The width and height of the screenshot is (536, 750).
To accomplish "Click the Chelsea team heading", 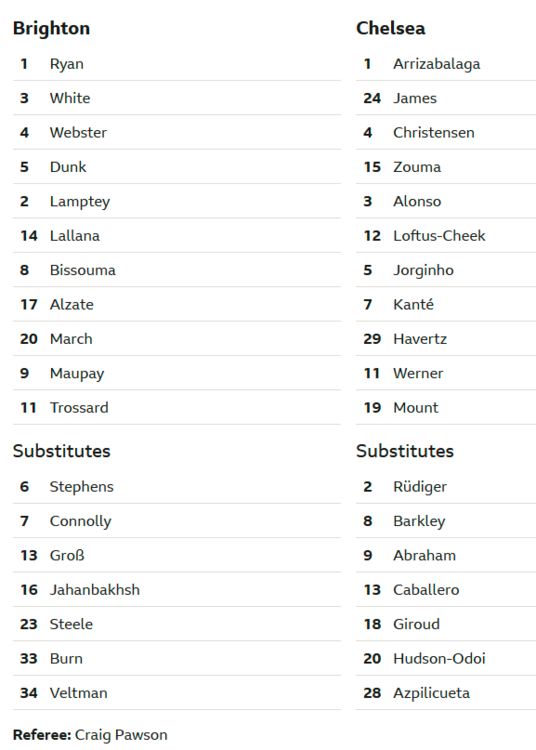I will (x=390, y=28).
